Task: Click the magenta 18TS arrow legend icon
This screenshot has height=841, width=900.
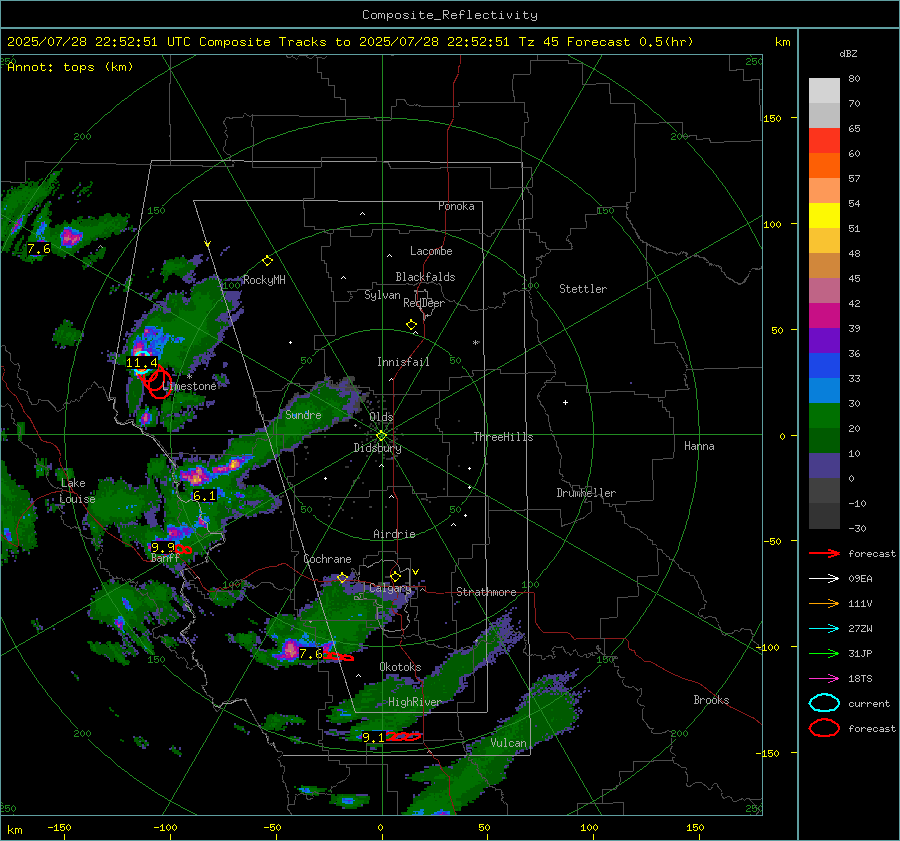Action: click(x=824, y=679)
